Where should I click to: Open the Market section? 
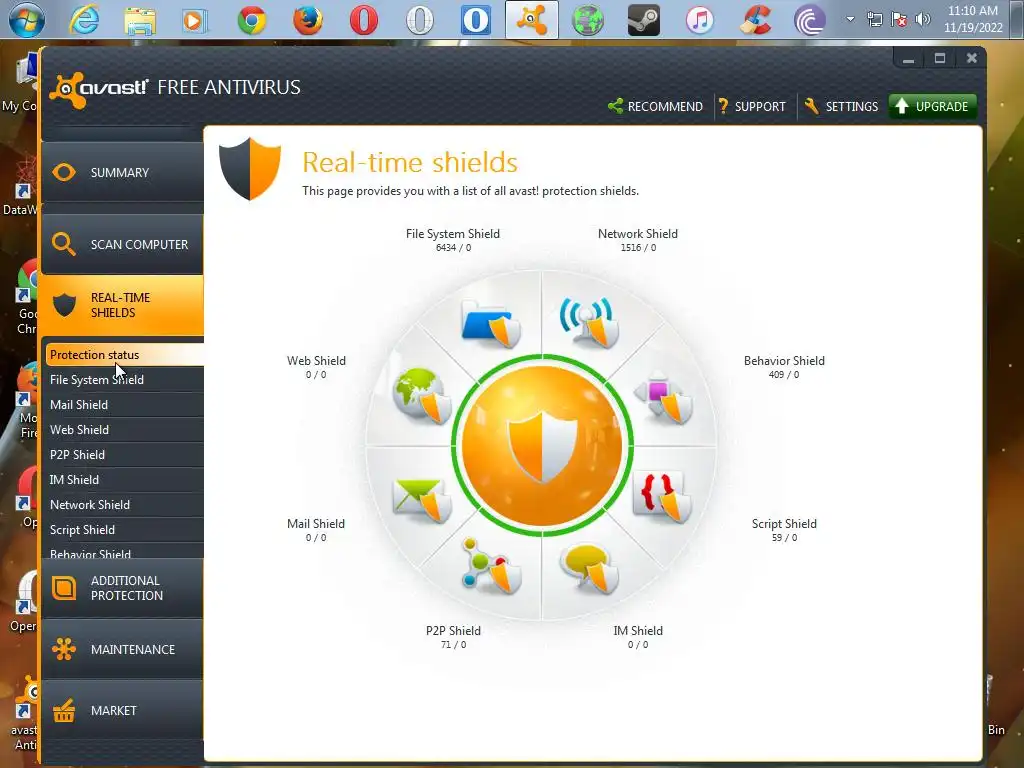(122, 711)
